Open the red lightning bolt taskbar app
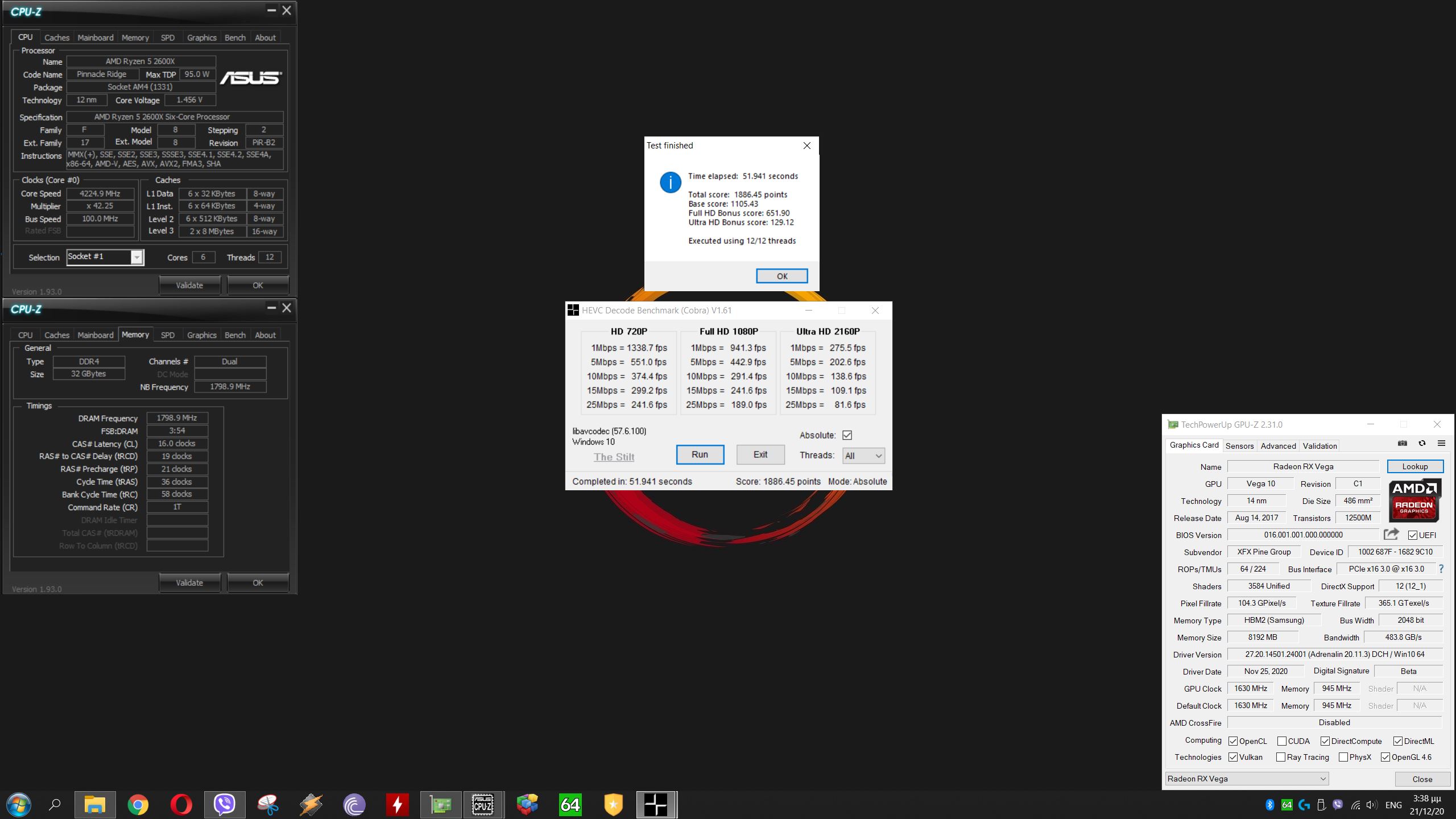This screenshot has height=819, width=1456. 398,805
